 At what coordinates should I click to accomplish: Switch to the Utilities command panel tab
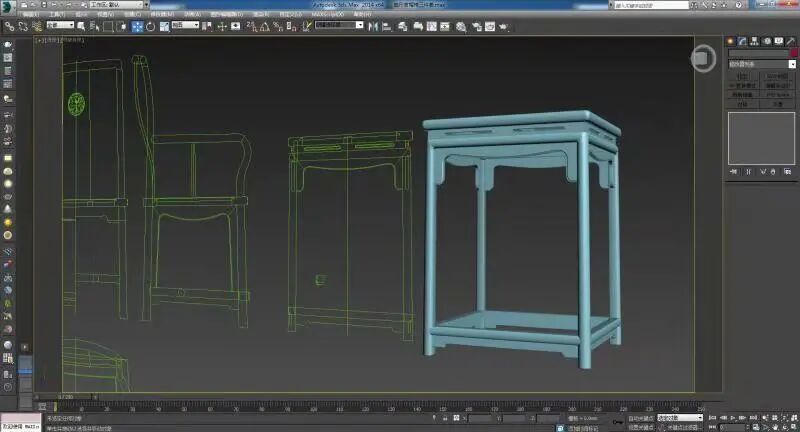791,41
